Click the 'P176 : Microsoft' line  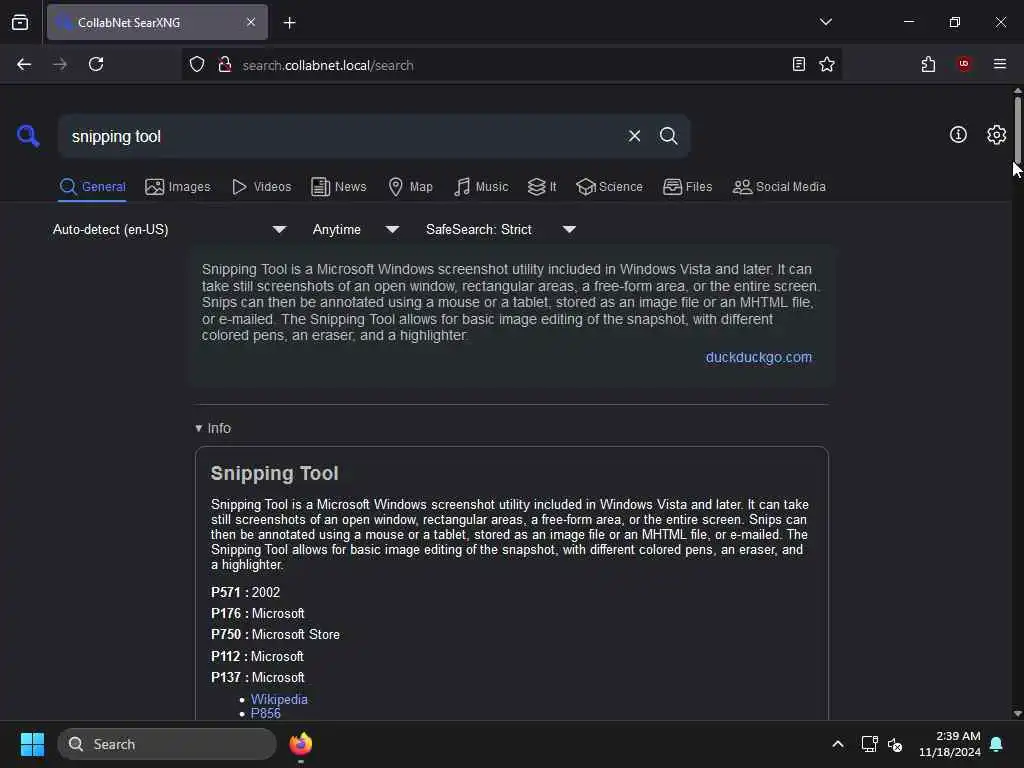pyautogui.click(x=257, y=613)
